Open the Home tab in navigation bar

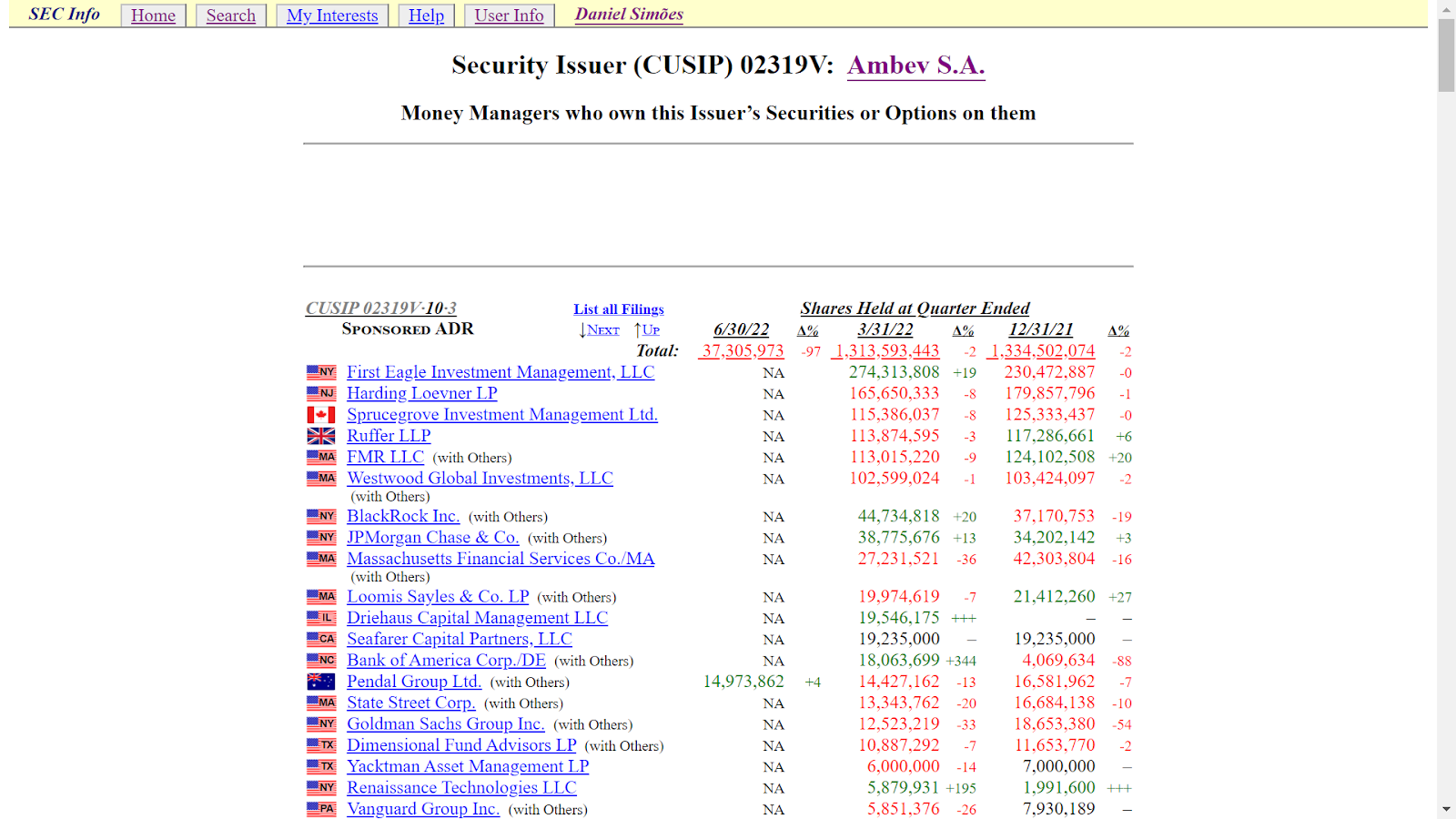[153, 15]
